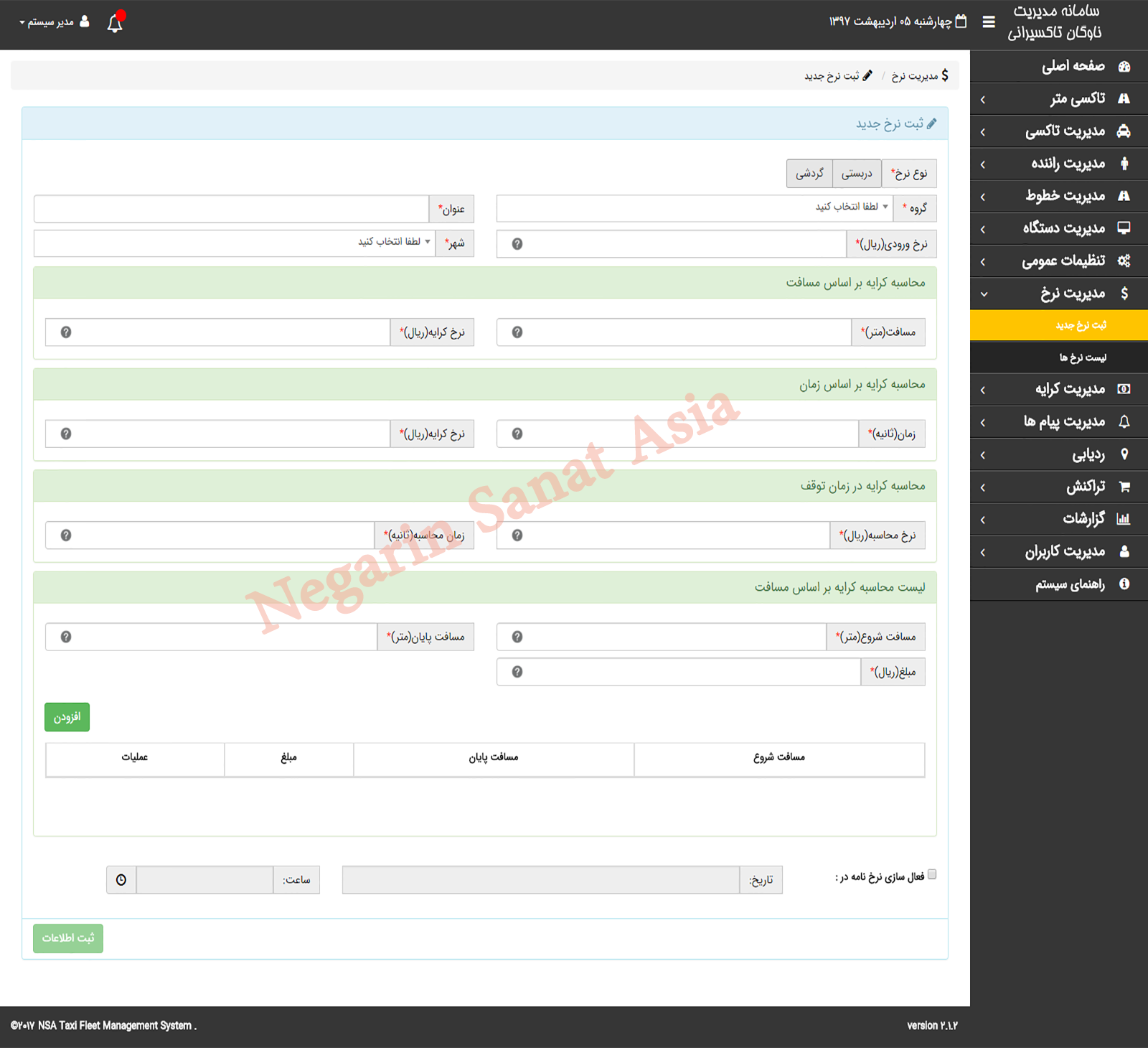
Task: Open the شهر dropdown
Action: (x=235, y=243)
